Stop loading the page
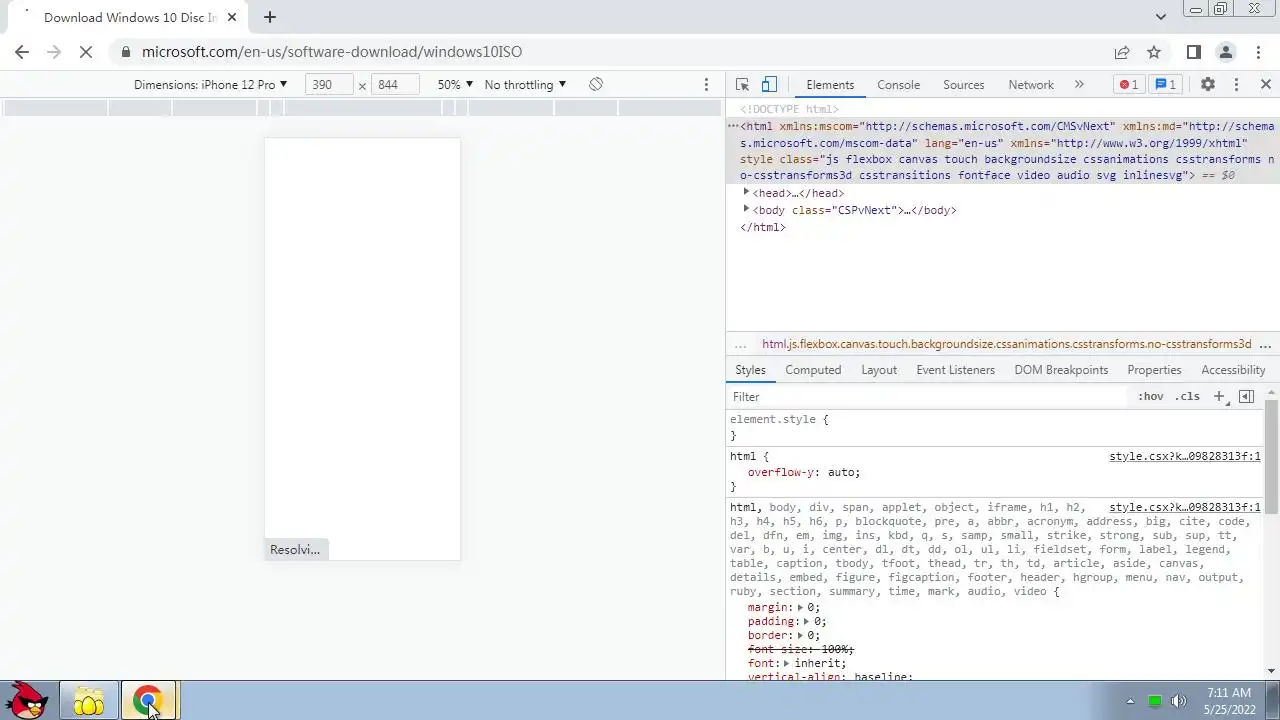Viewport: 1280px width, 720px height. pyautogui.click(x=86, y=52)
